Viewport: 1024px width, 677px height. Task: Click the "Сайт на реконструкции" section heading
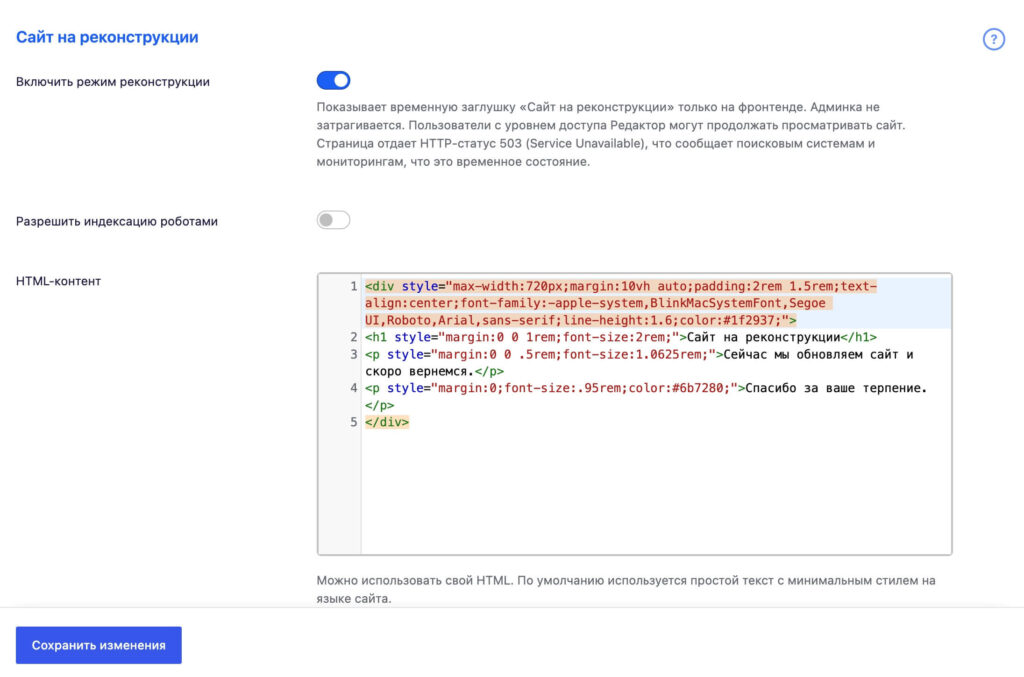[x=107, y=37]
